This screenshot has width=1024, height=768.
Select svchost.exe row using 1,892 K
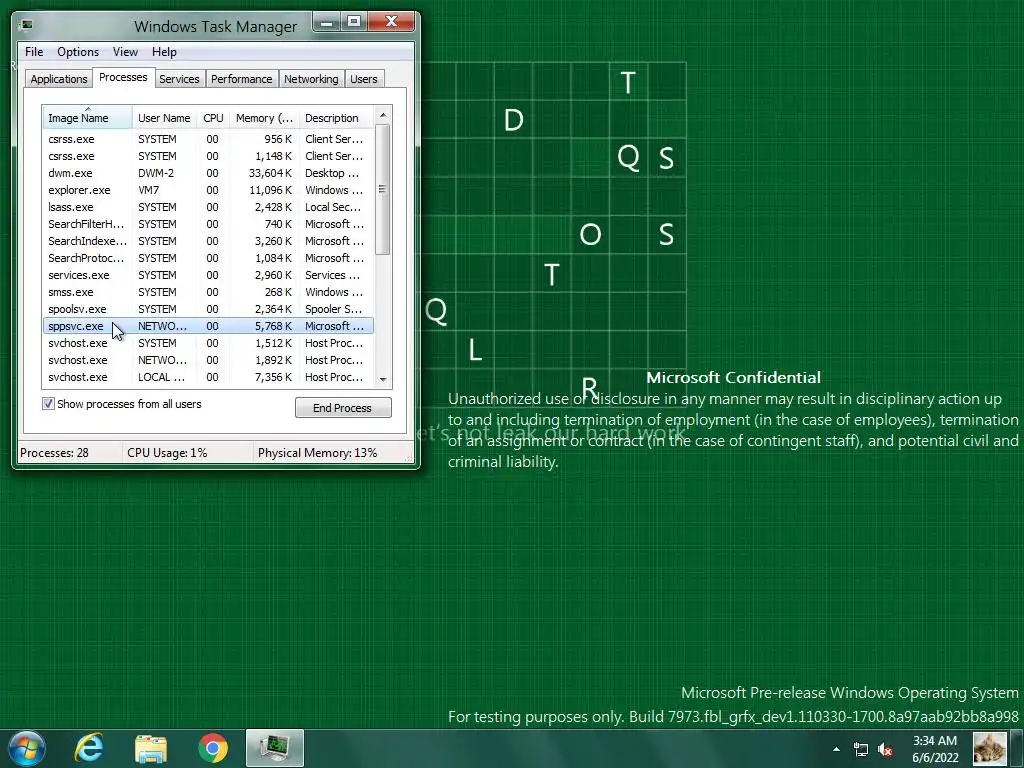[208, 360]
